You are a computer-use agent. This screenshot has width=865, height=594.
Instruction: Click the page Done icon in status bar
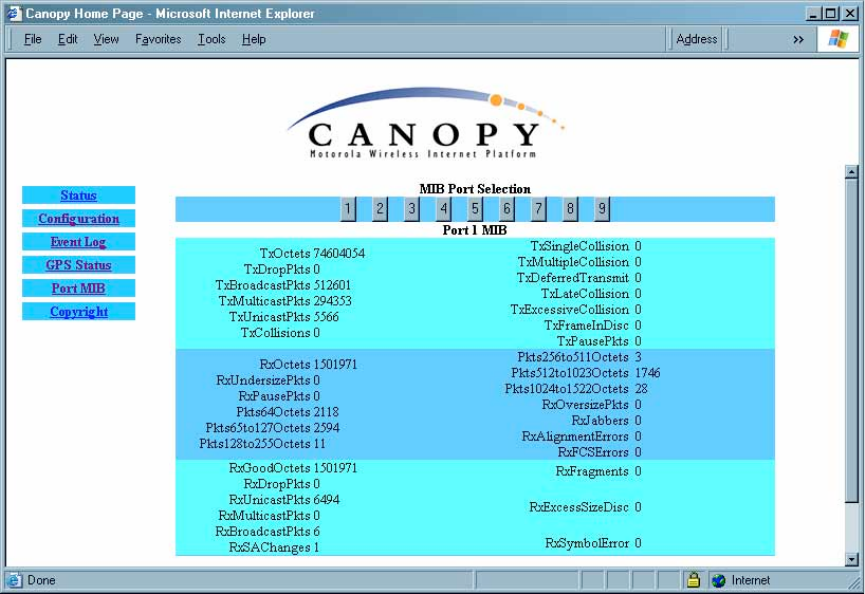[14, 580]
